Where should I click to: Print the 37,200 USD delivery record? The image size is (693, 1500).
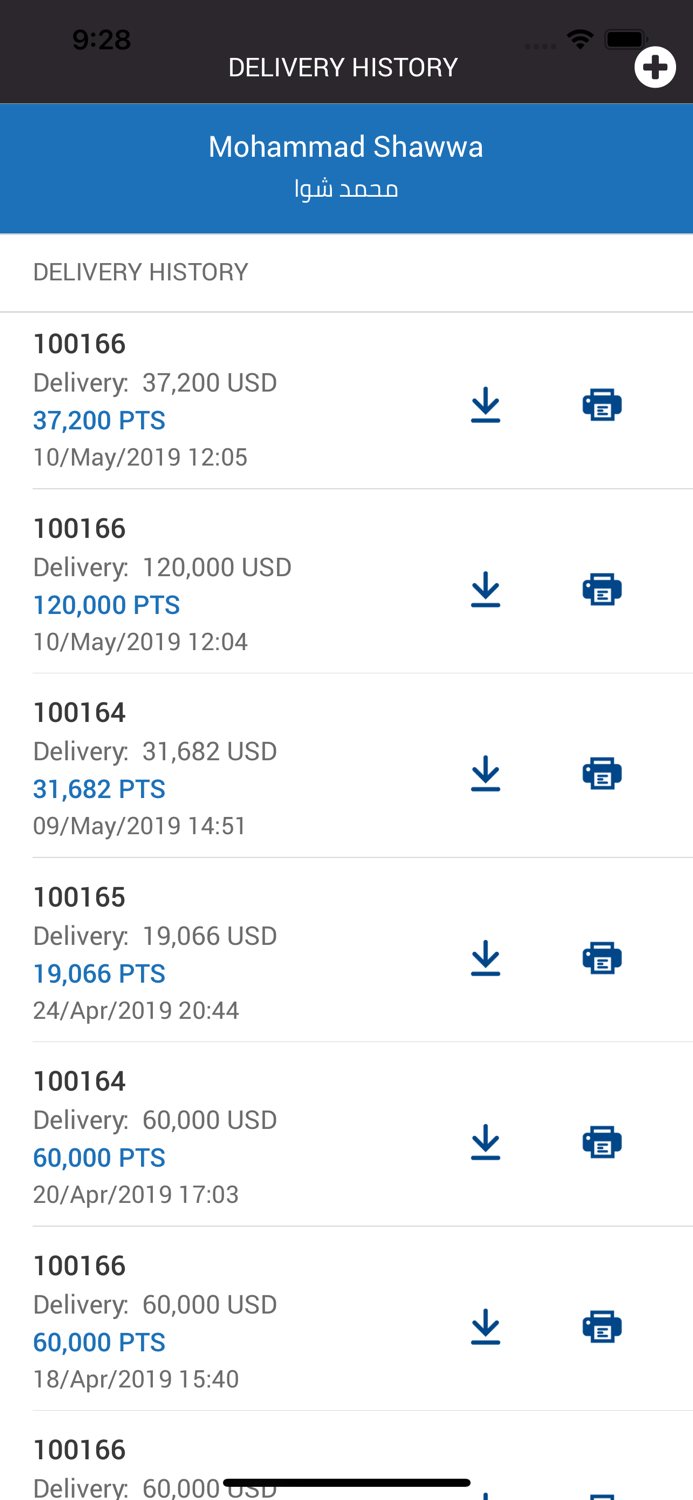[603, 404]
